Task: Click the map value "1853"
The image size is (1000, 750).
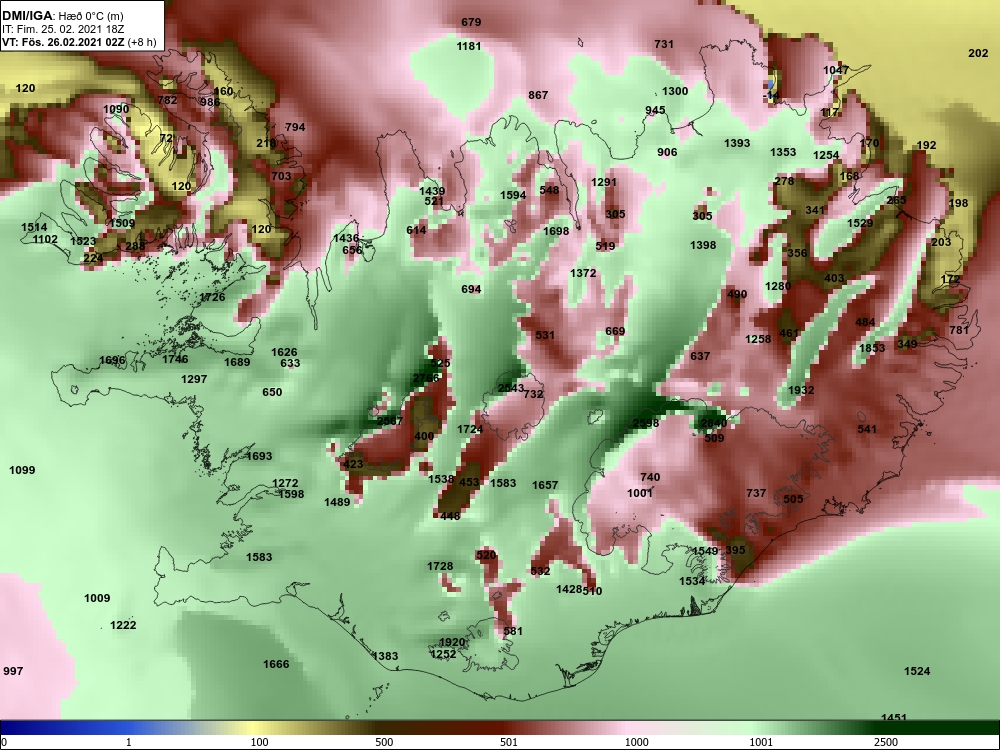Action: 872,348
